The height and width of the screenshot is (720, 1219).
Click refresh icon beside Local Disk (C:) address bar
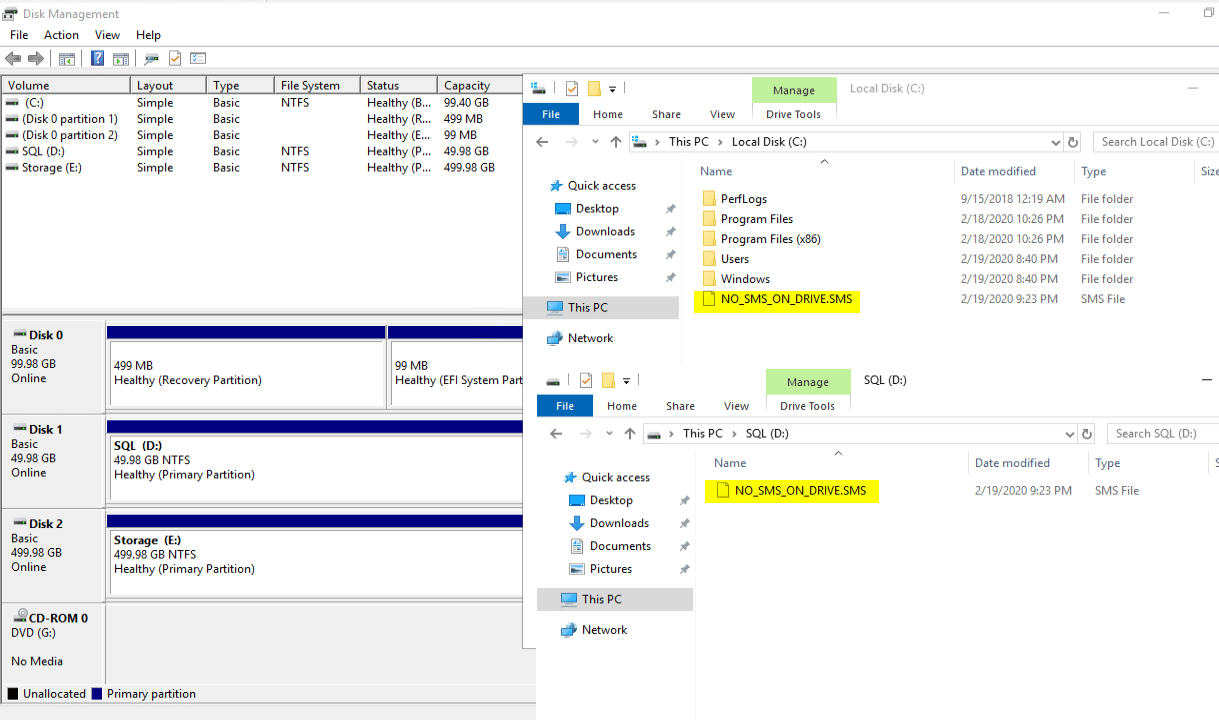[x=1073, y=142]
